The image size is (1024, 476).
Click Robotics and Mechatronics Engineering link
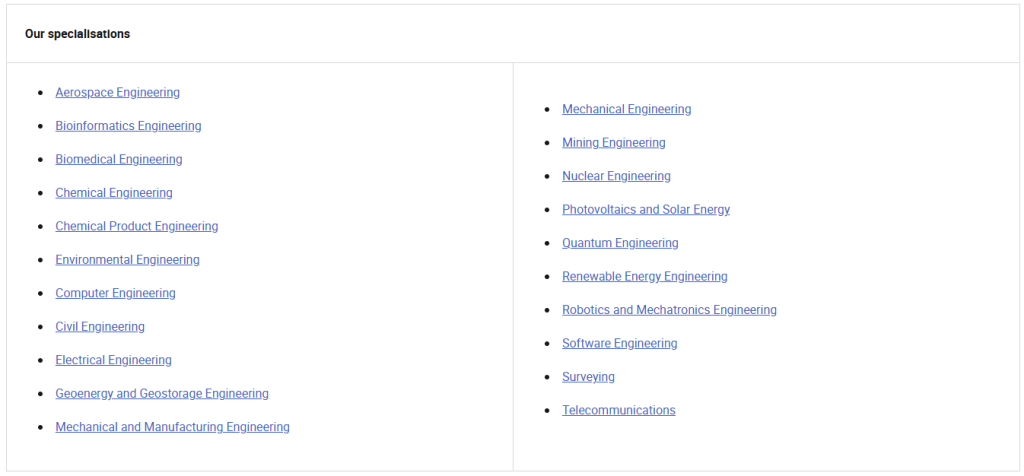[x=669, y=311]
